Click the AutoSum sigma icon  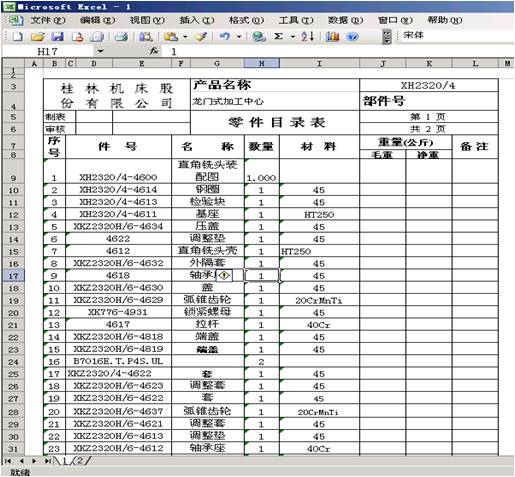pyautogui.click(x=278, y=36)
